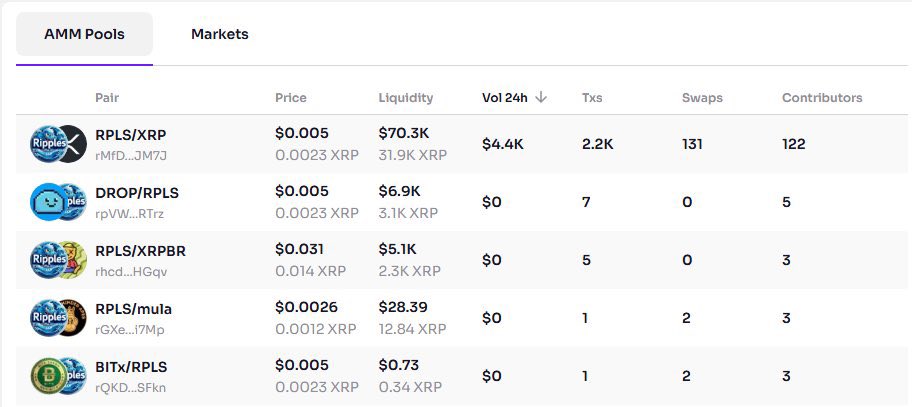
Task: Click the RPLS/mula pair token icon
Action: (x=58, y=318)
